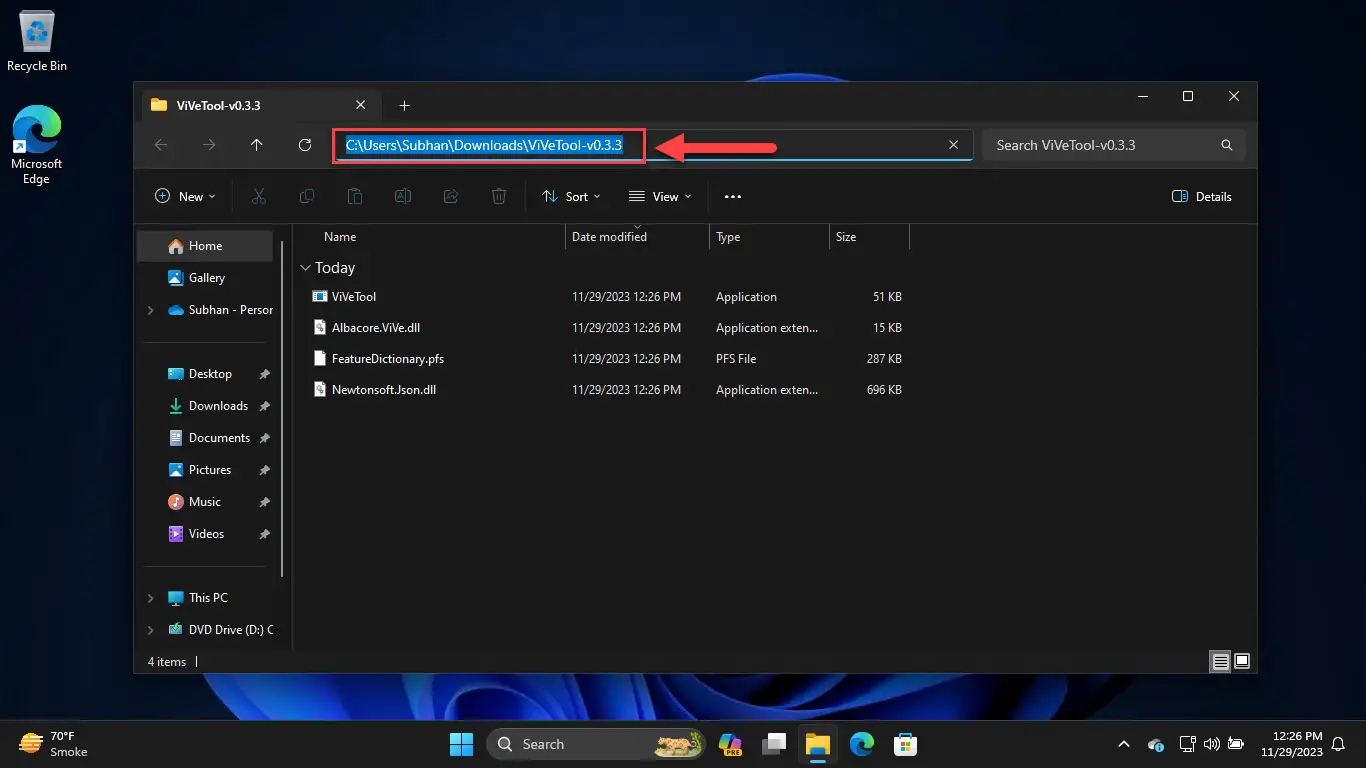Open the weather widget showing 70°F

click(55, 744)
